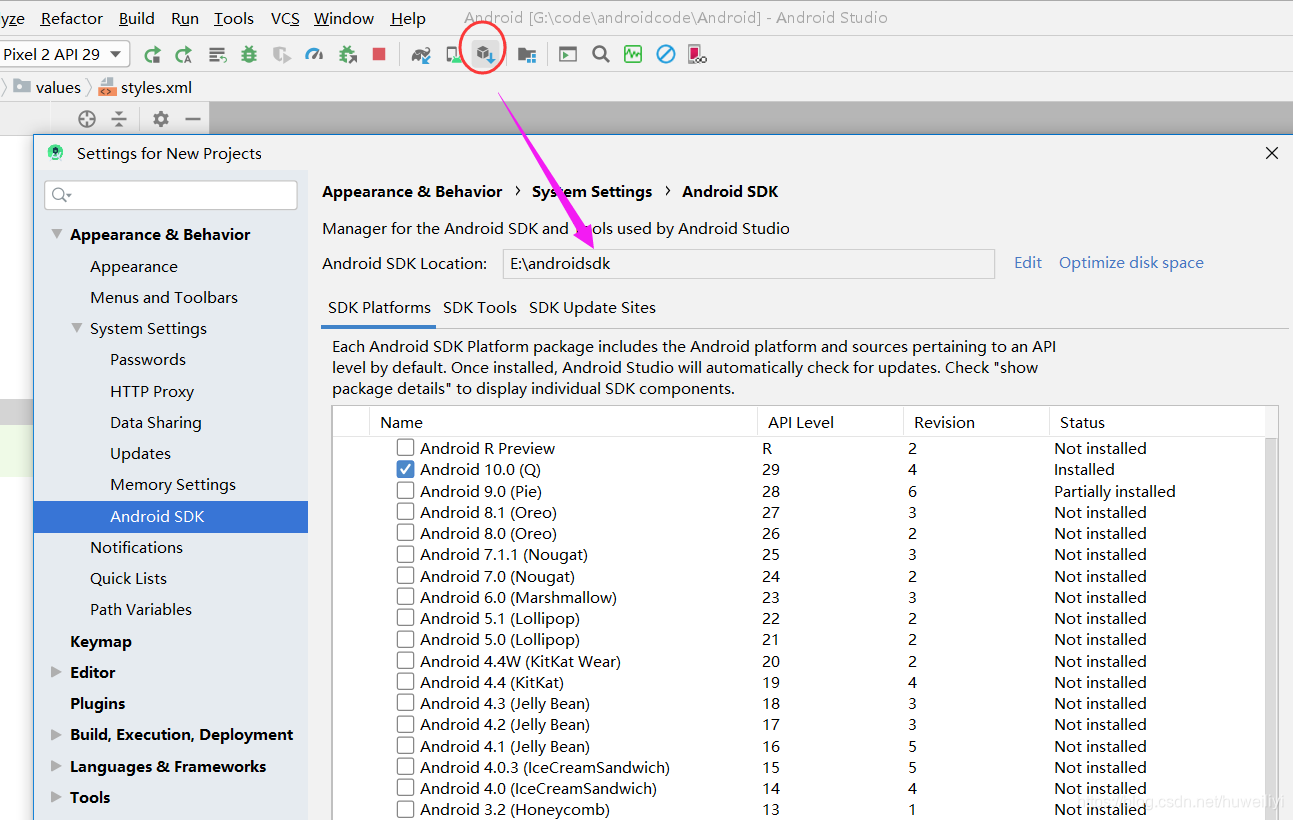Click the Status column header
Screen dimensions: 1293x820
tap(1156, 422)
